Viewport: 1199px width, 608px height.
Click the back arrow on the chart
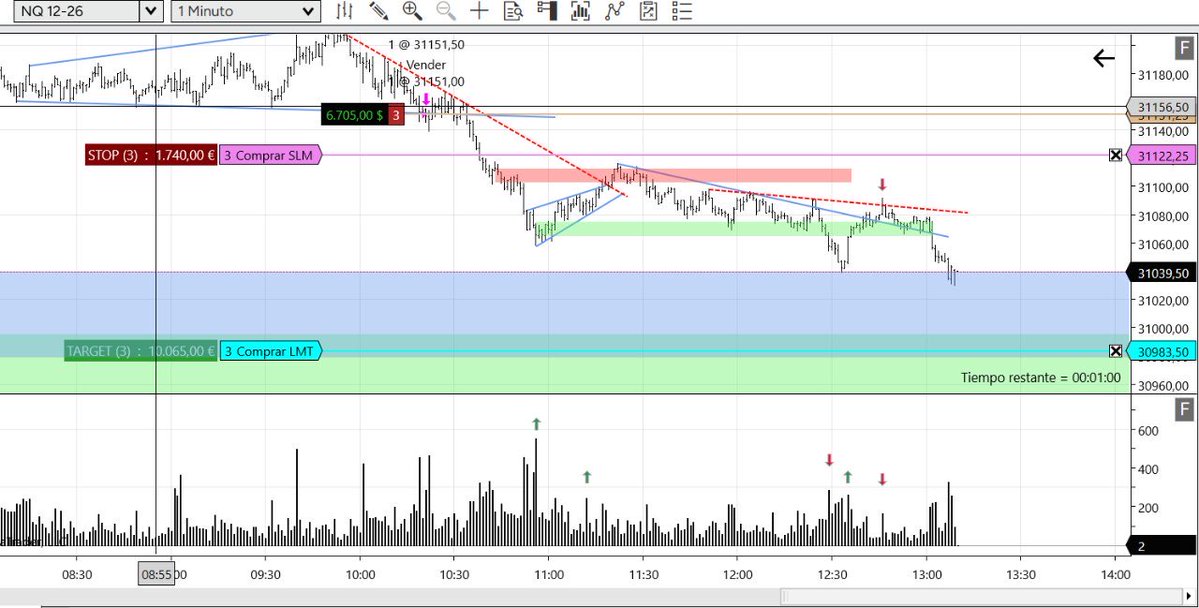pyautogui.click(x=1103, y=58)
